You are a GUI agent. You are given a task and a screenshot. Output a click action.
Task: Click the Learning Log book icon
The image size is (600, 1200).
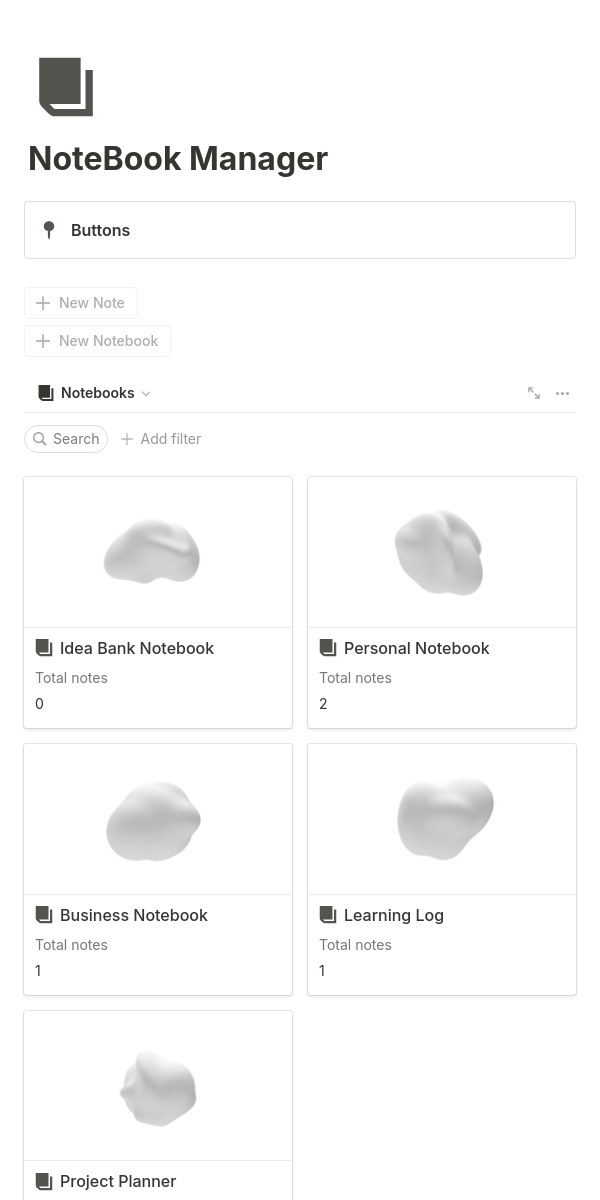coord(328,915)
